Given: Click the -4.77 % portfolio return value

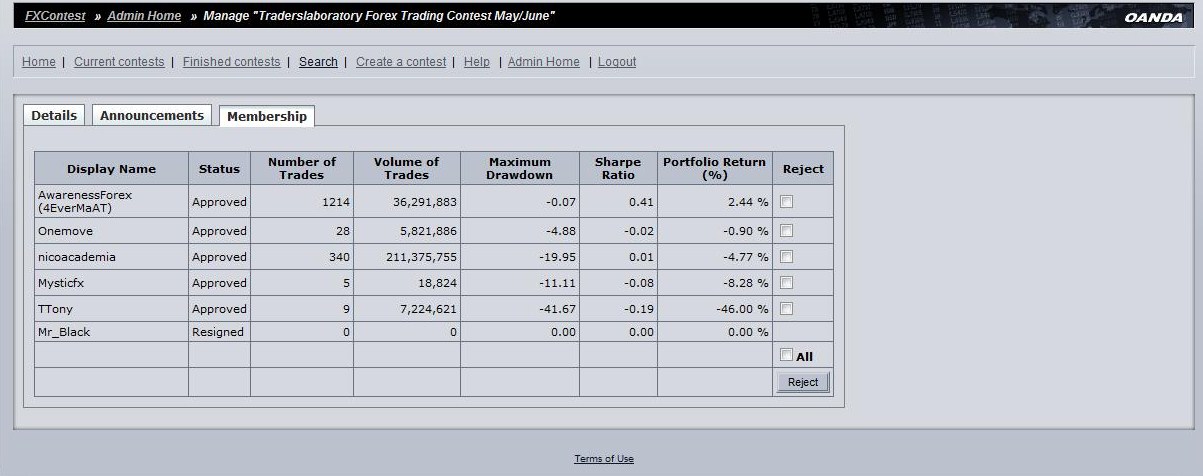Looking at the screenshot, I should coord(745,257).
